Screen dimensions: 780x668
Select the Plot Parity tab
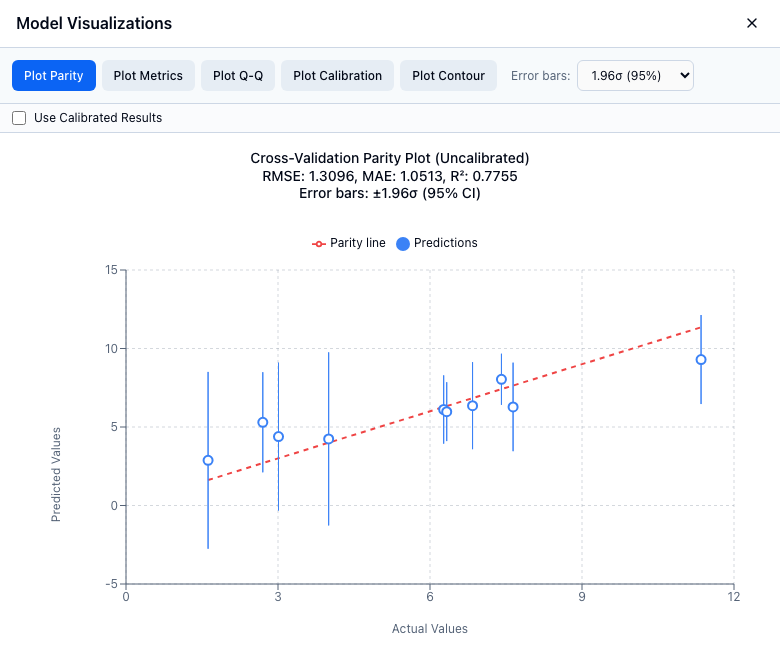click(x=54, y=76)
